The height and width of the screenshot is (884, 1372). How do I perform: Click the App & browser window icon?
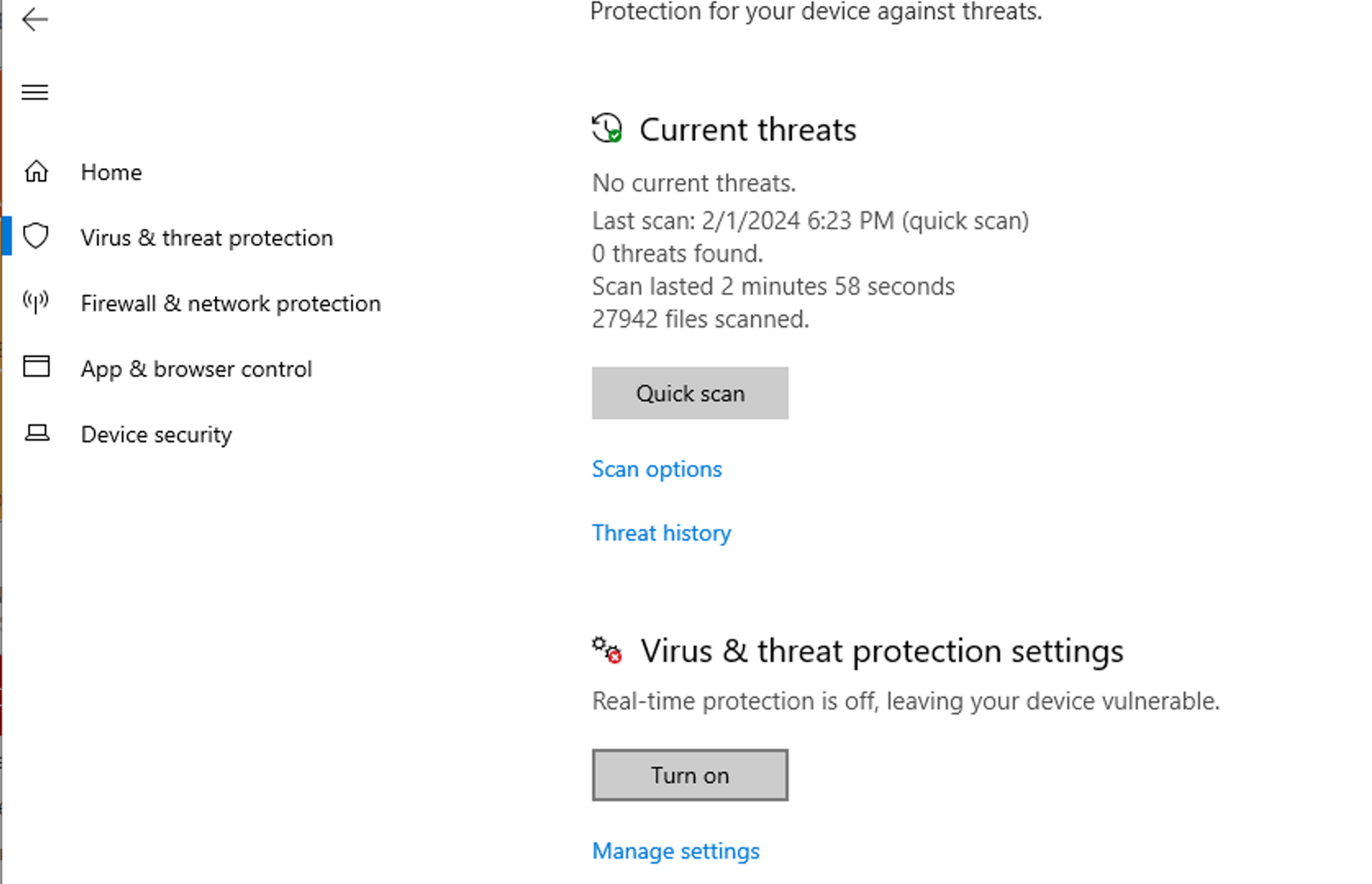(36, 366)
